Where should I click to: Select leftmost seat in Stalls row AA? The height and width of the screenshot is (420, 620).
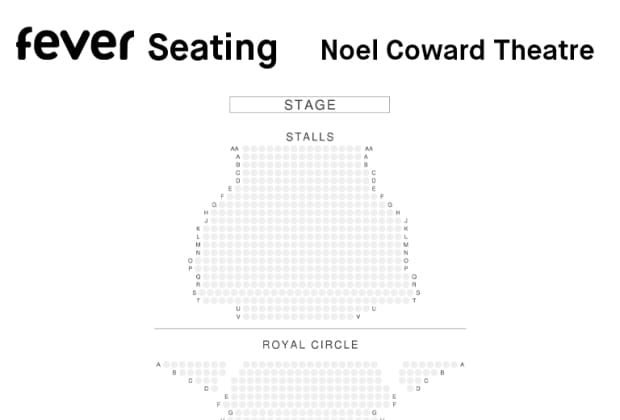pyautogui.click(x=246, y=149)
